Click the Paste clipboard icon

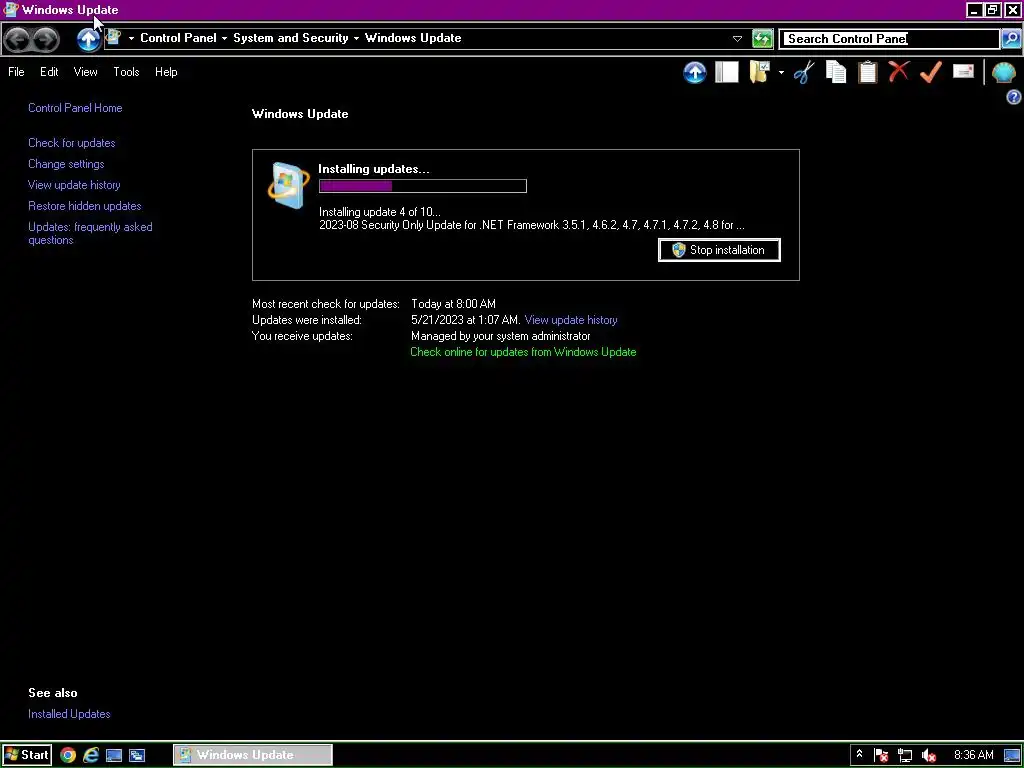point(867,72)
